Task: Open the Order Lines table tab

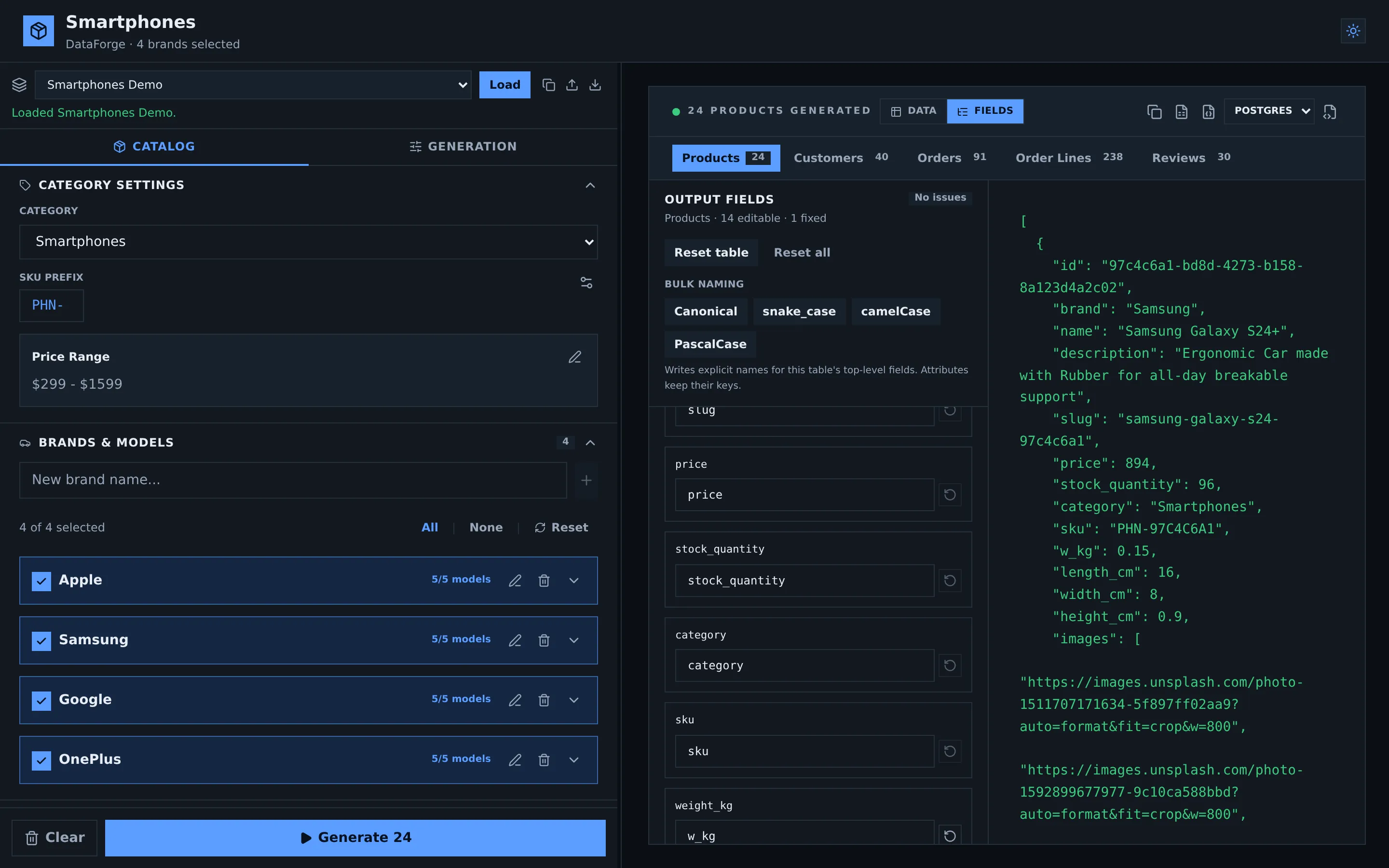Action: (1069, 158)
